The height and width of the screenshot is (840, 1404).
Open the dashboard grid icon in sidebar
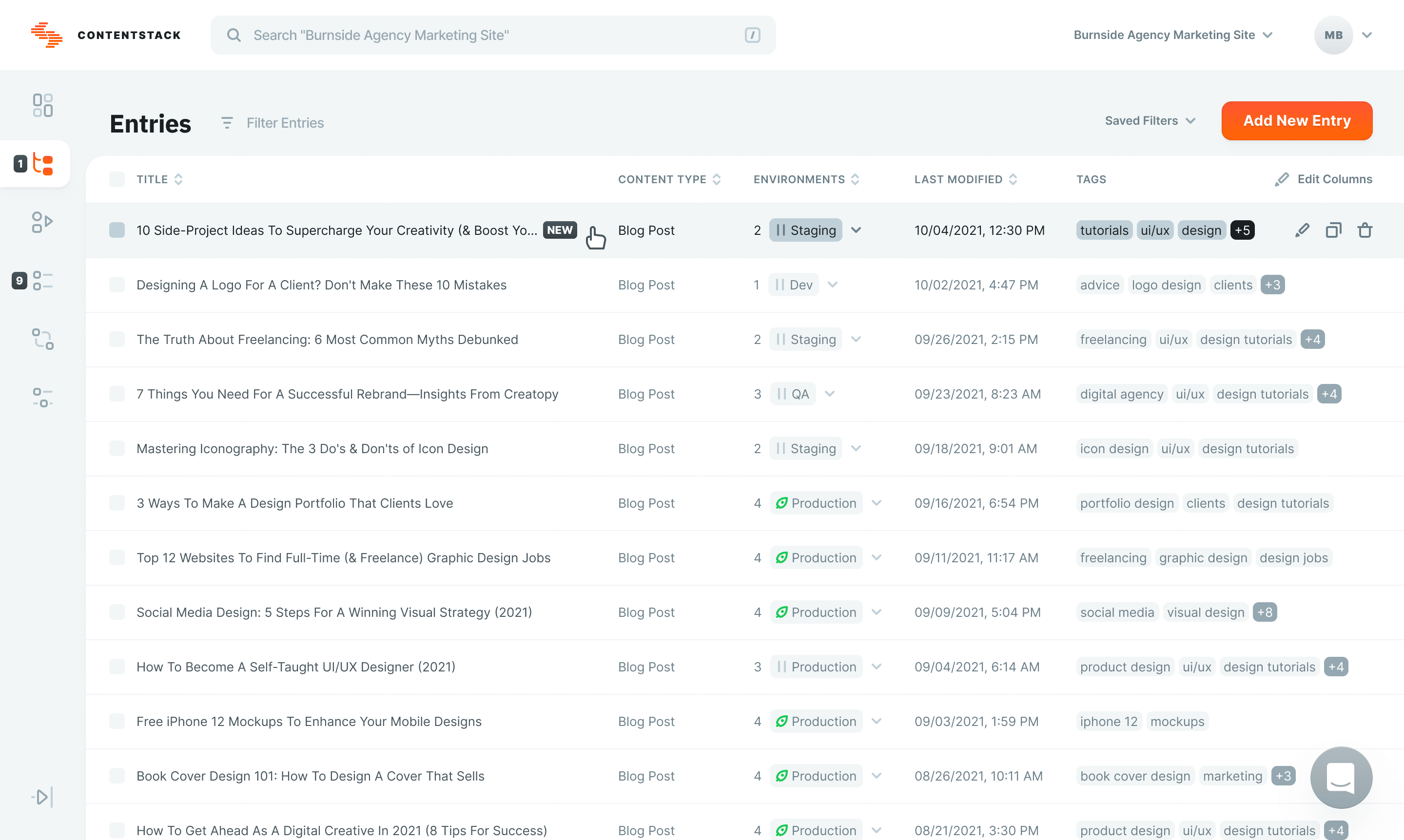click(42, 105)
